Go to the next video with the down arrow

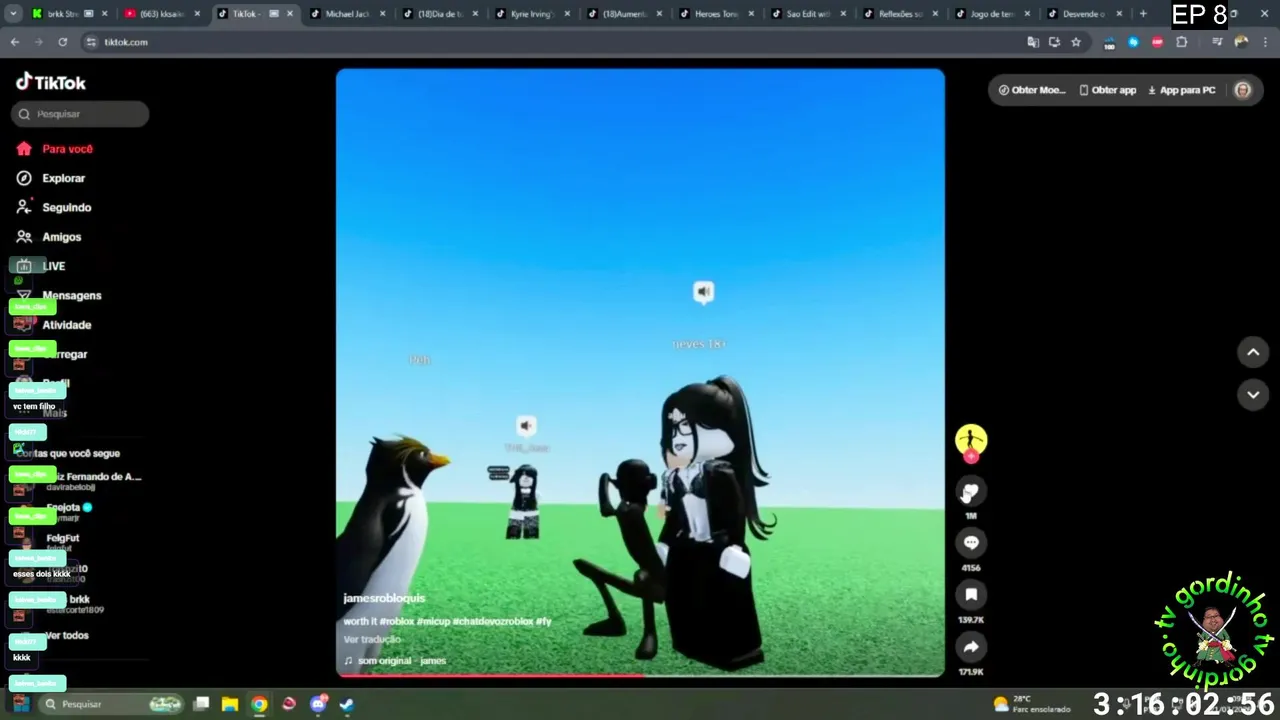click(x=1253, y=395)
